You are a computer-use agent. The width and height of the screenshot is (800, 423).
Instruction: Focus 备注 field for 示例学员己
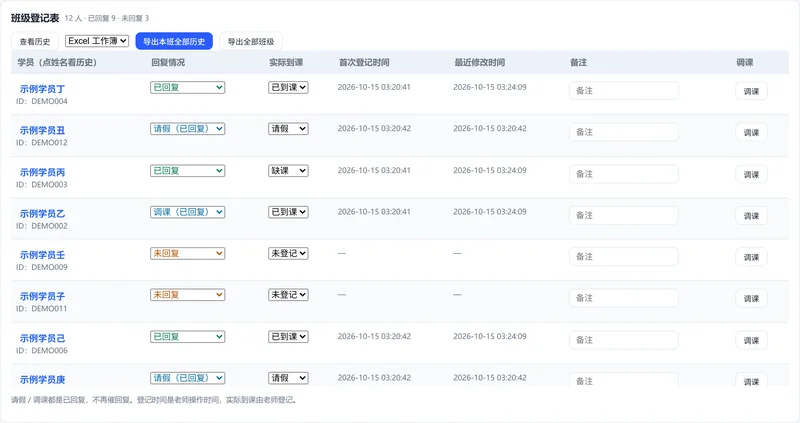pos(623,340)
